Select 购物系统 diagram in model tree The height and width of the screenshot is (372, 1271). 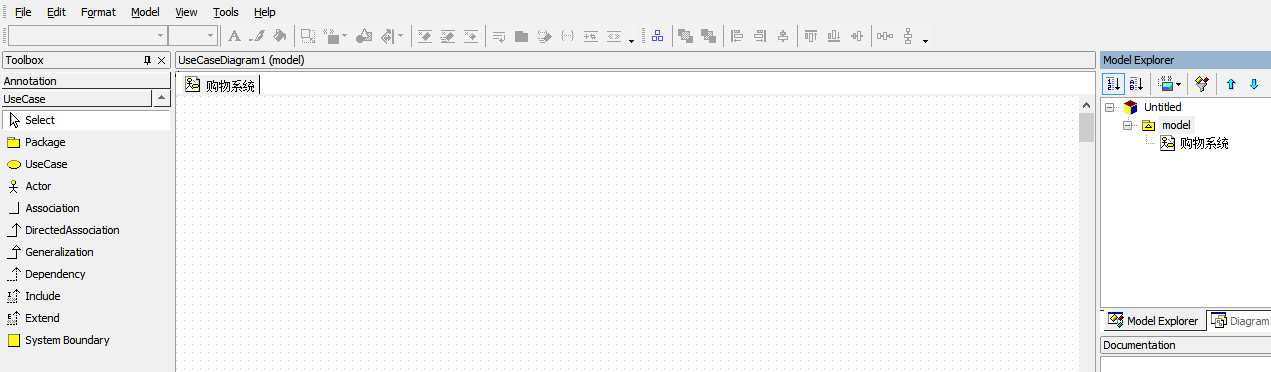[1204, 143]
